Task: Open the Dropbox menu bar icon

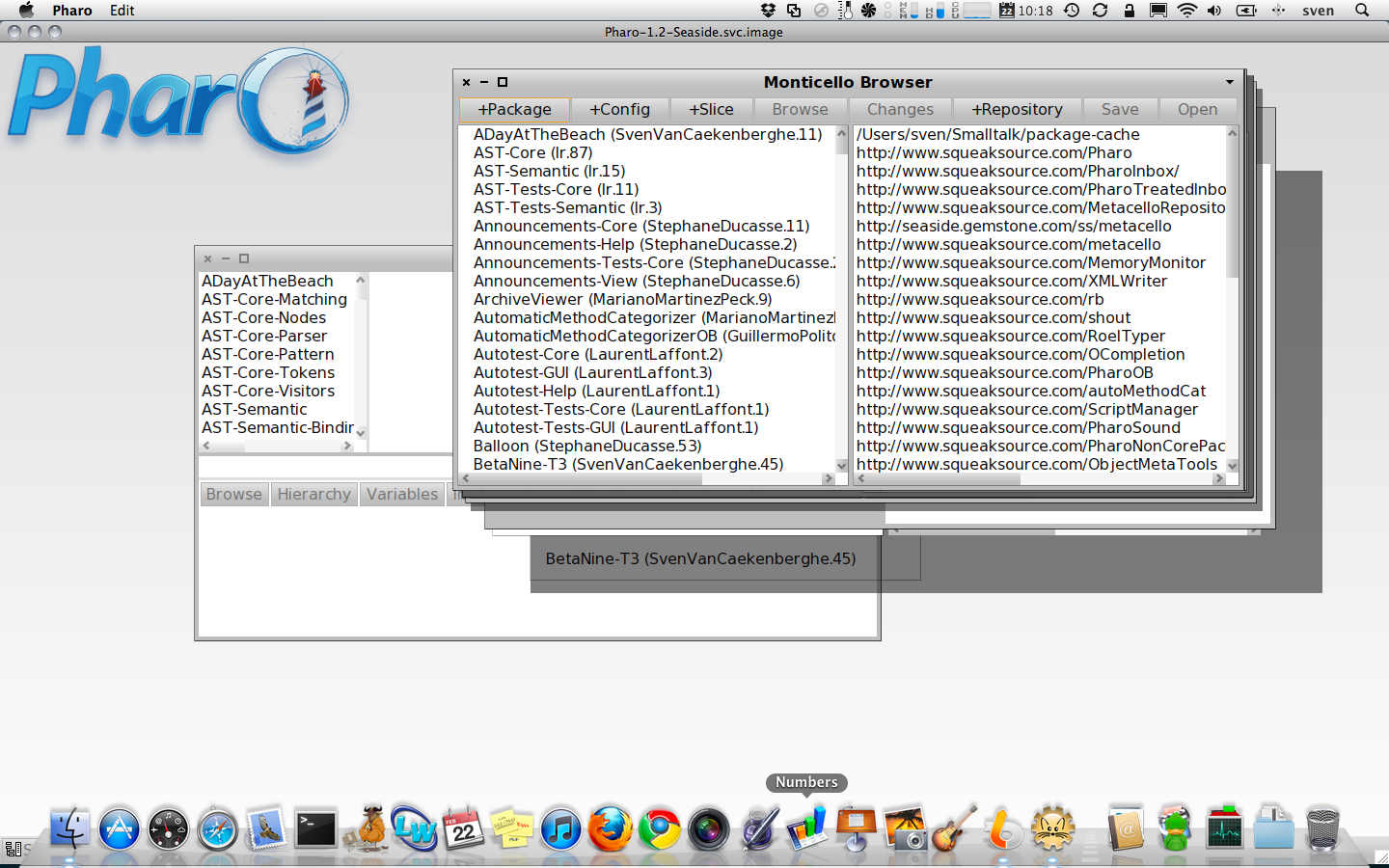Action: (x=768, y=10)
